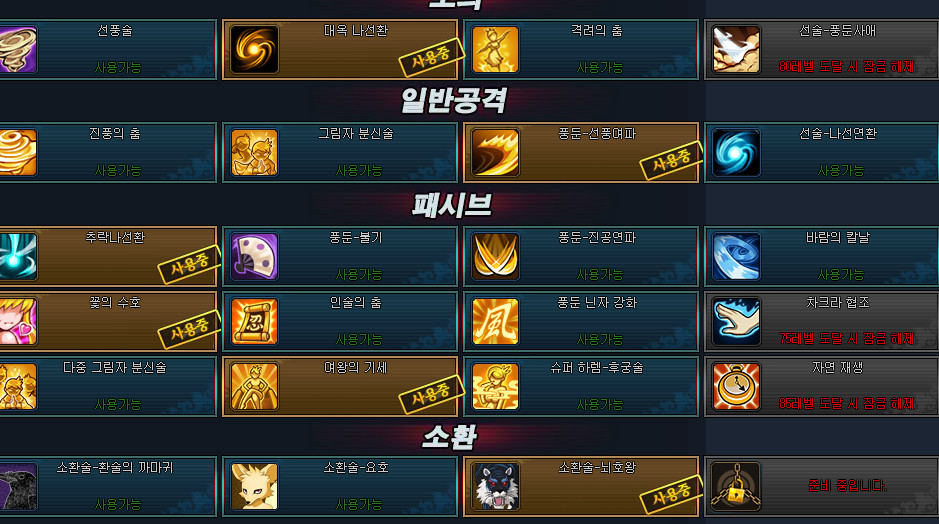Toggle the 사용중 stamp on 꽃의 수호
This screenshot has height=524, width=939.
tap(190, 329)
